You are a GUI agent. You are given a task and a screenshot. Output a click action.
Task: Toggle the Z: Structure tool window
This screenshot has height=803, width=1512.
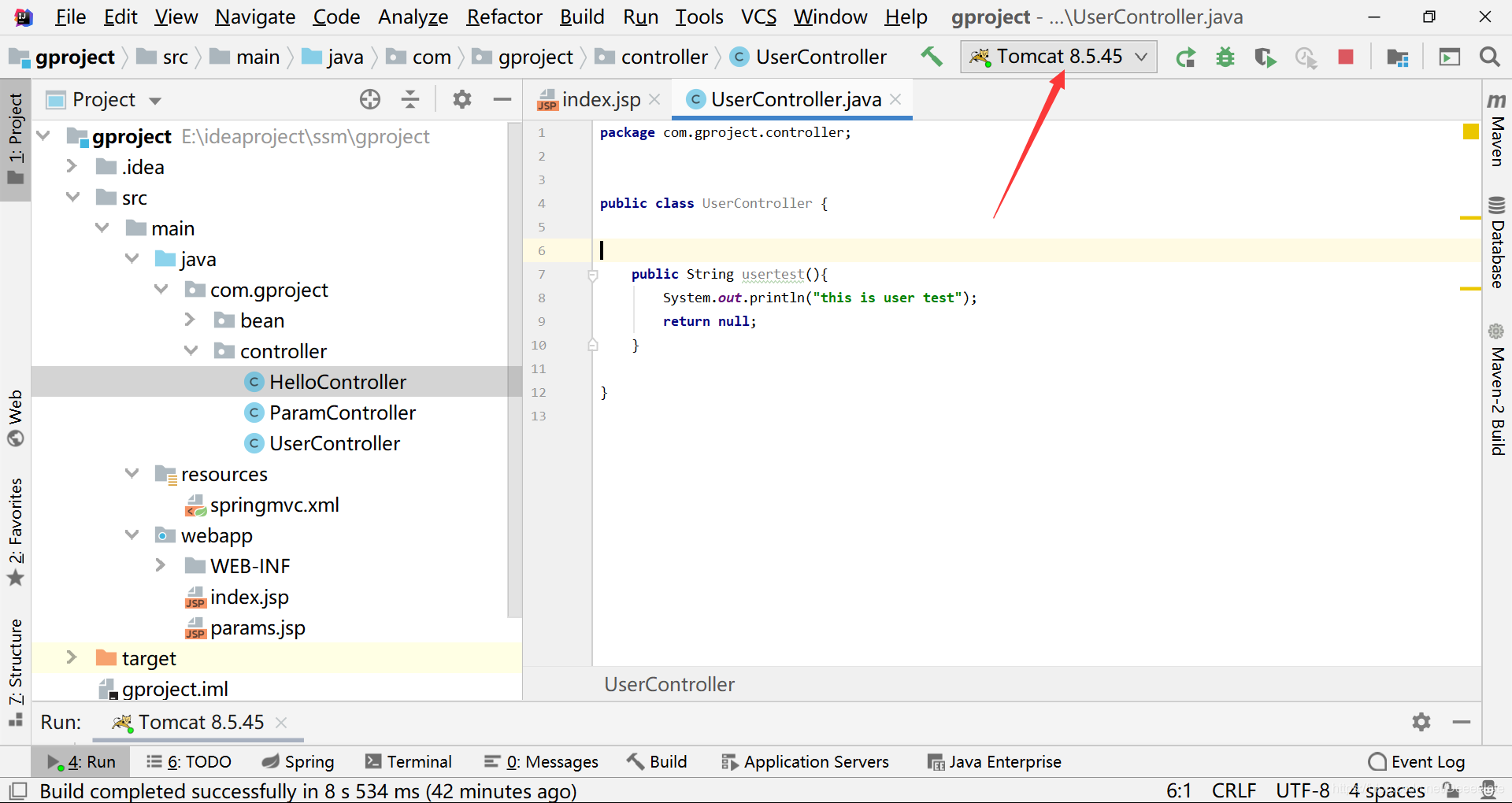(16, 672)
